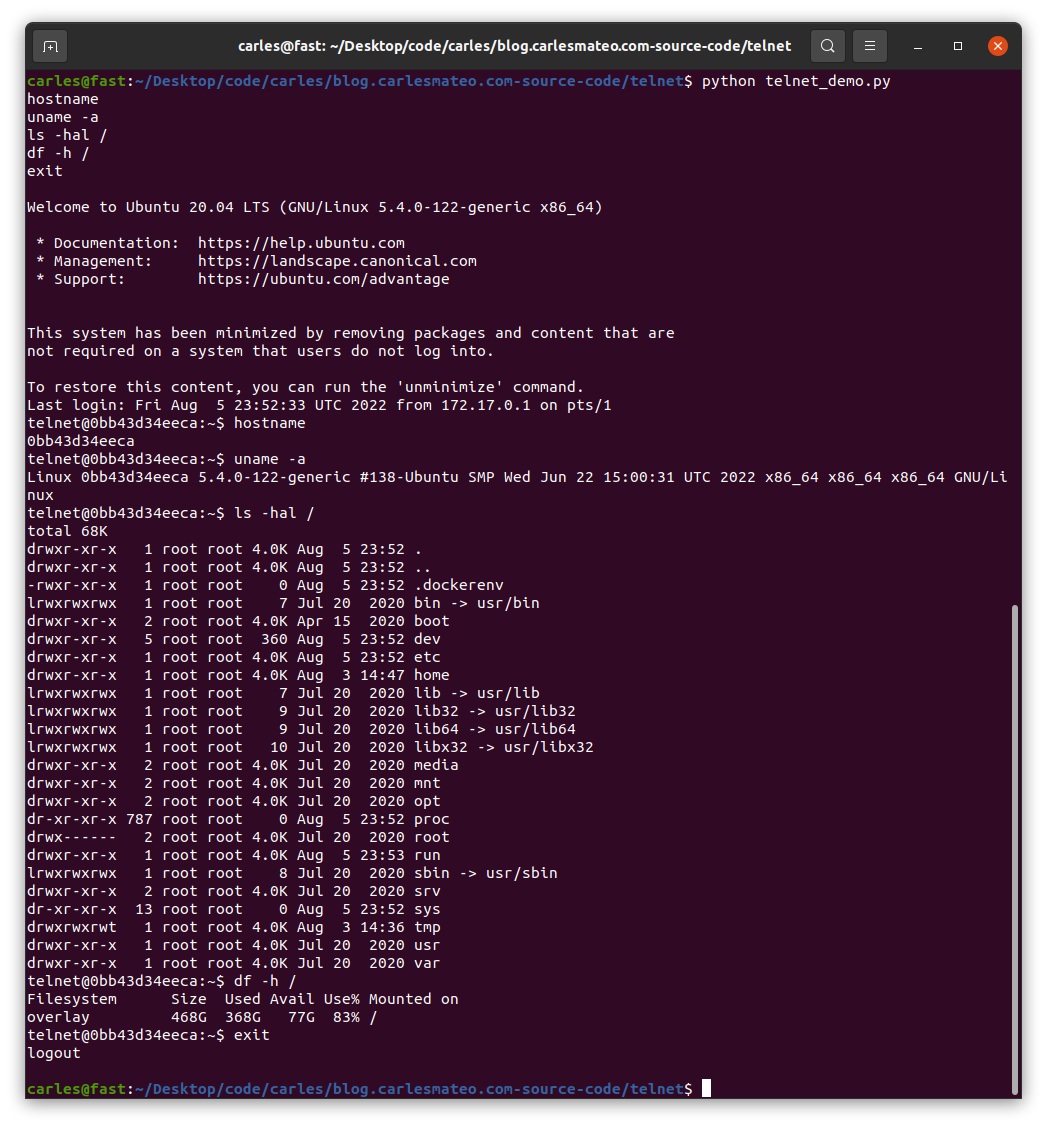Close the terminal window
This screenshot has height=1127, width=1047.
click(997, 47)
